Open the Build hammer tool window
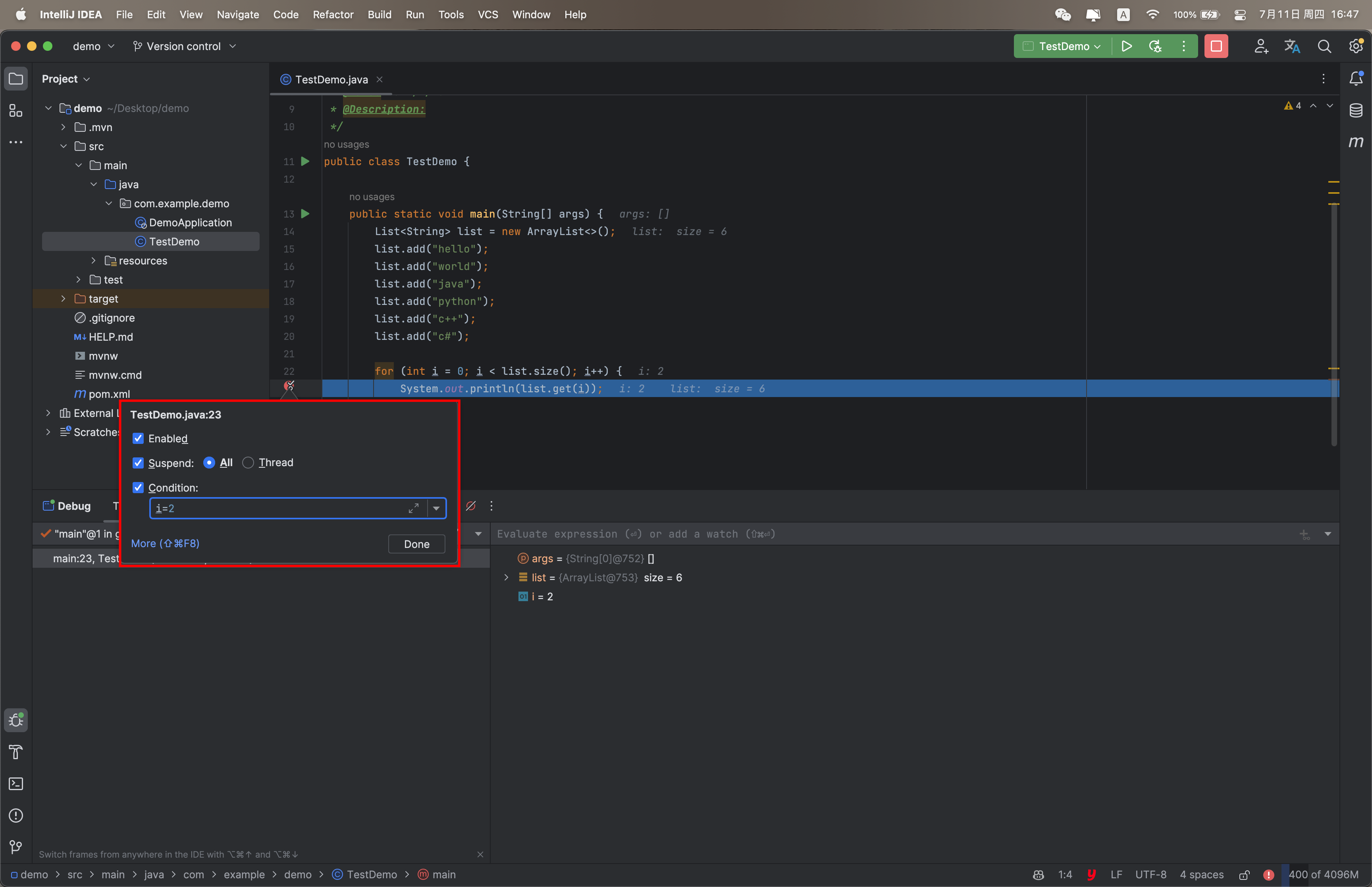The image size is (1372, 887). point(16,752)
